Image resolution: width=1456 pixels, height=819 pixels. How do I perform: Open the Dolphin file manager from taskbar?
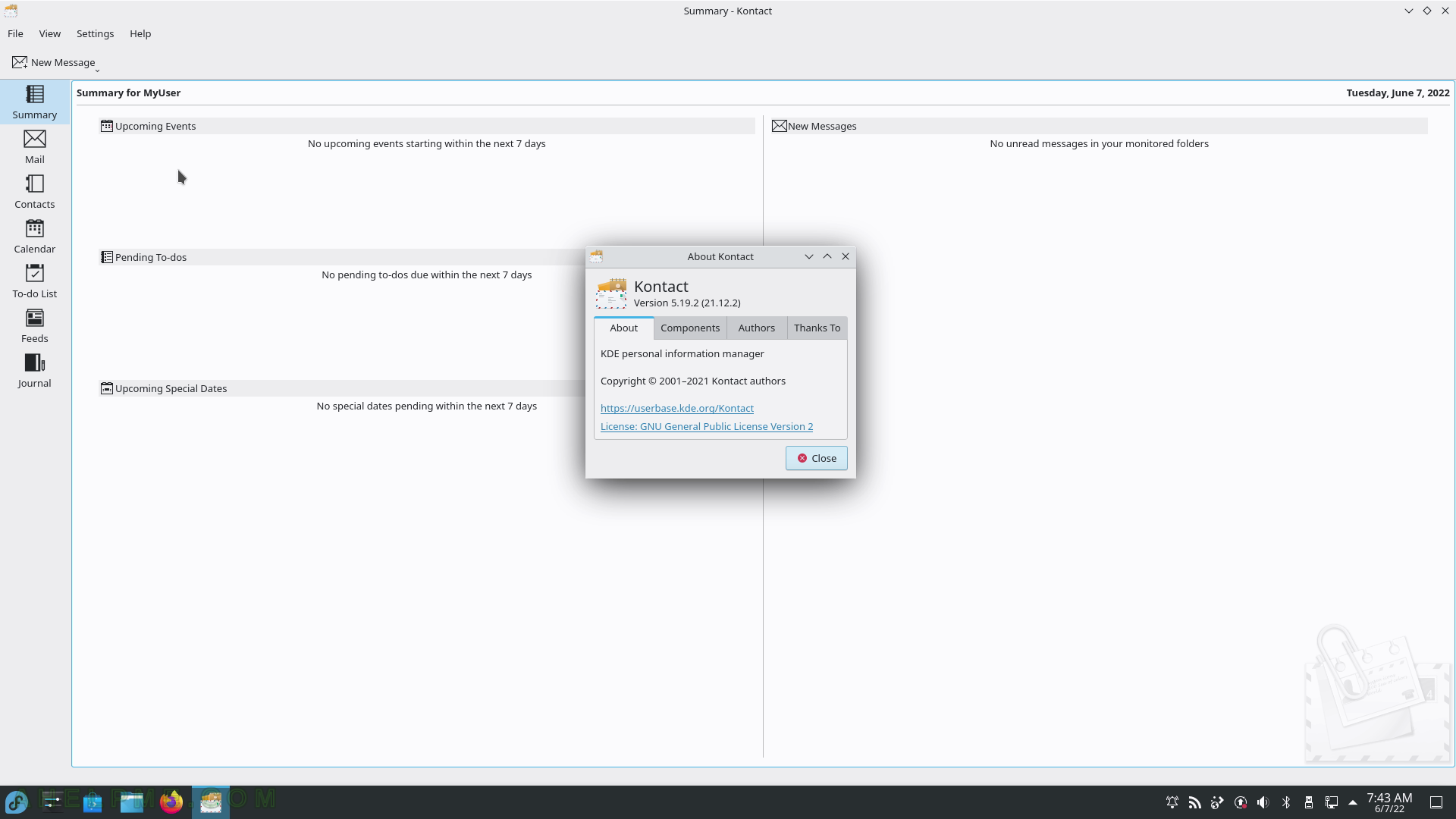coord(132,802)
